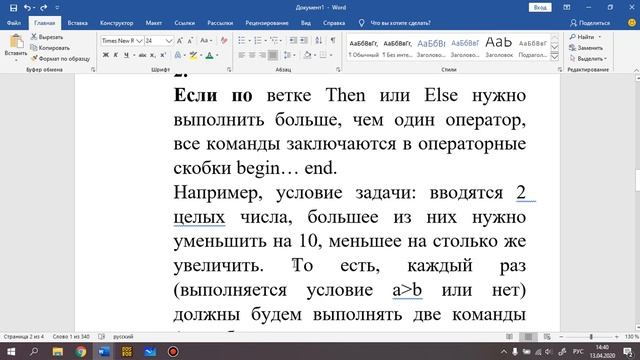Switch to the Вставка ribbon tab
The image size is (640, 360).
pos(78,23)
